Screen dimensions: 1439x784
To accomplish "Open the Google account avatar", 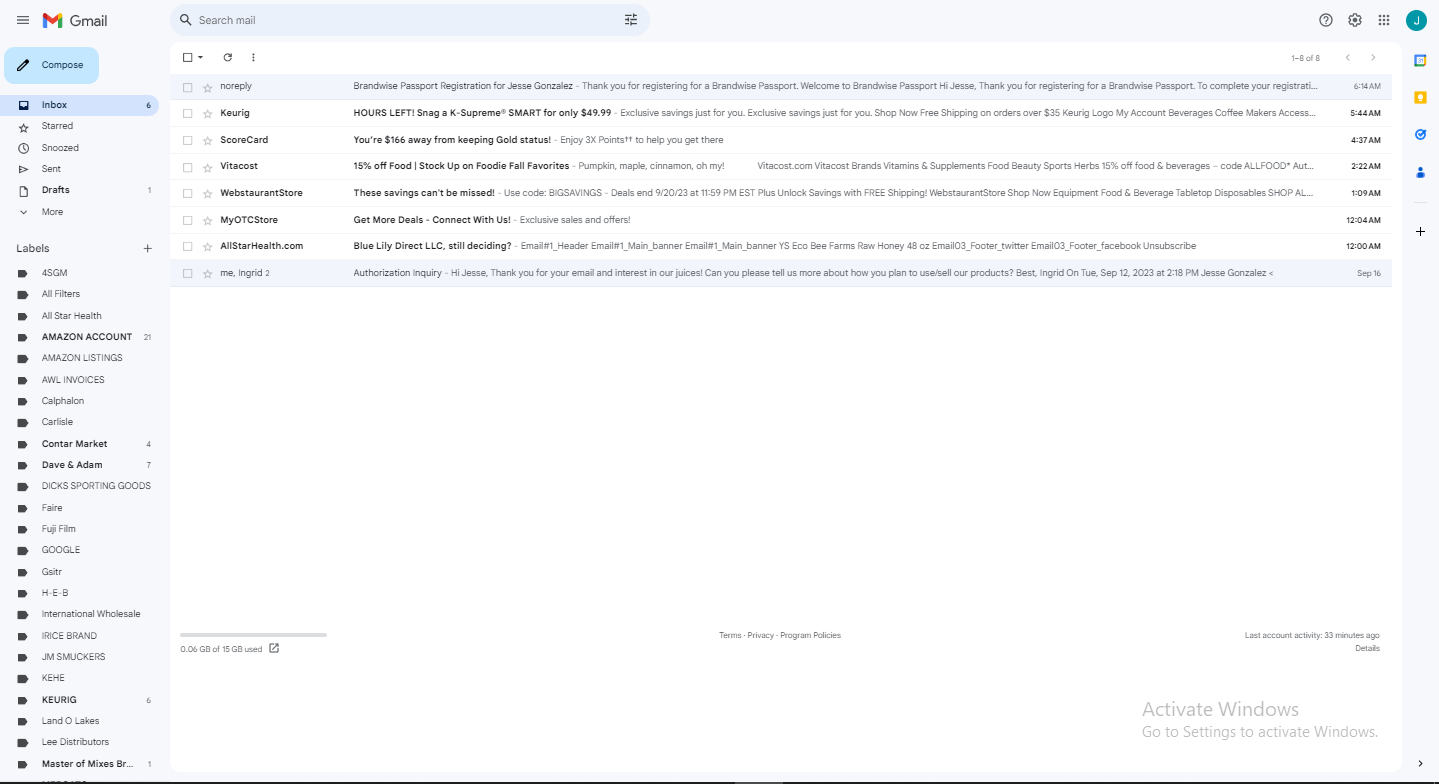I will coord(1416,20).
